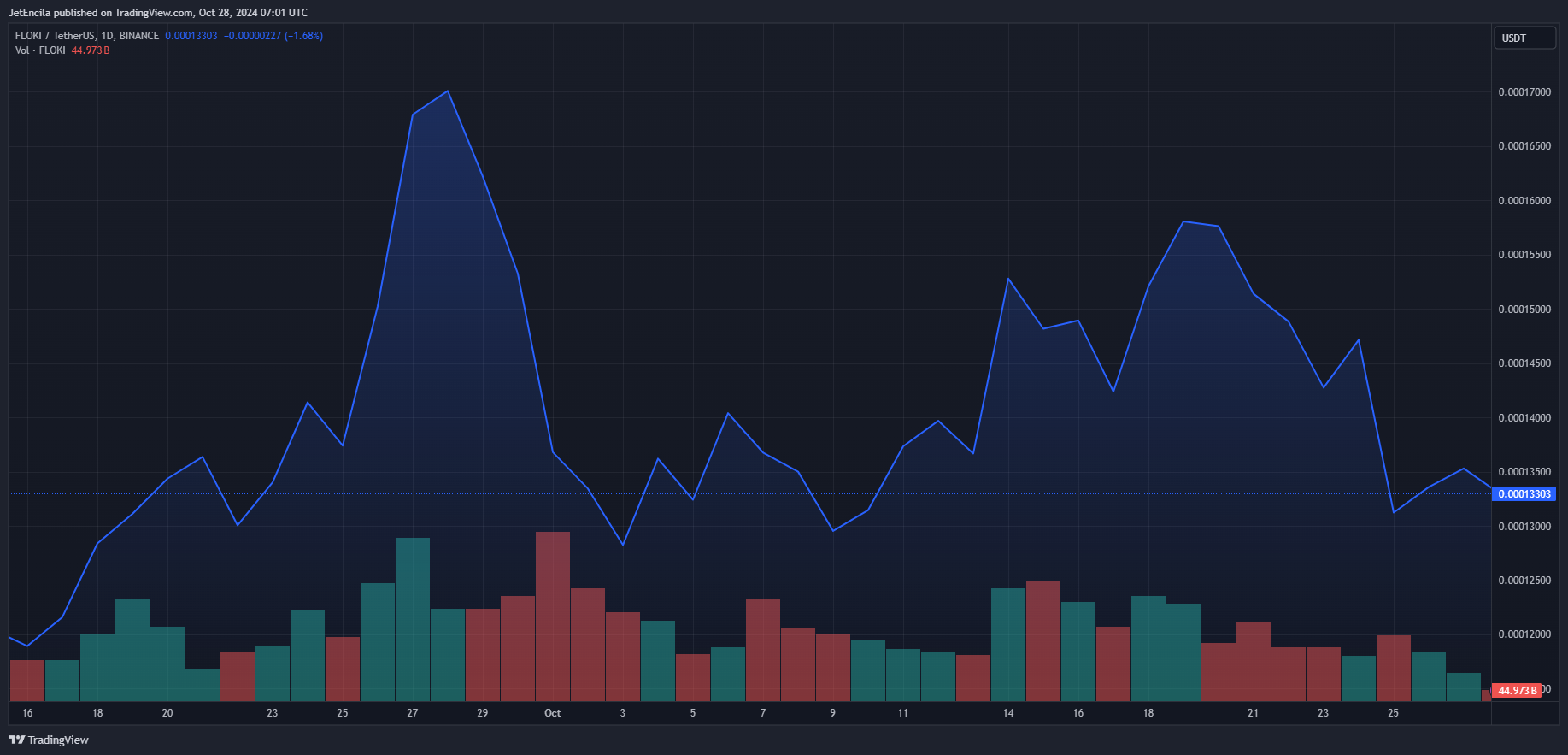Screen dimensions: 1568x755
Task: Select date 27 on the time axis
Action: coord(413,713)
